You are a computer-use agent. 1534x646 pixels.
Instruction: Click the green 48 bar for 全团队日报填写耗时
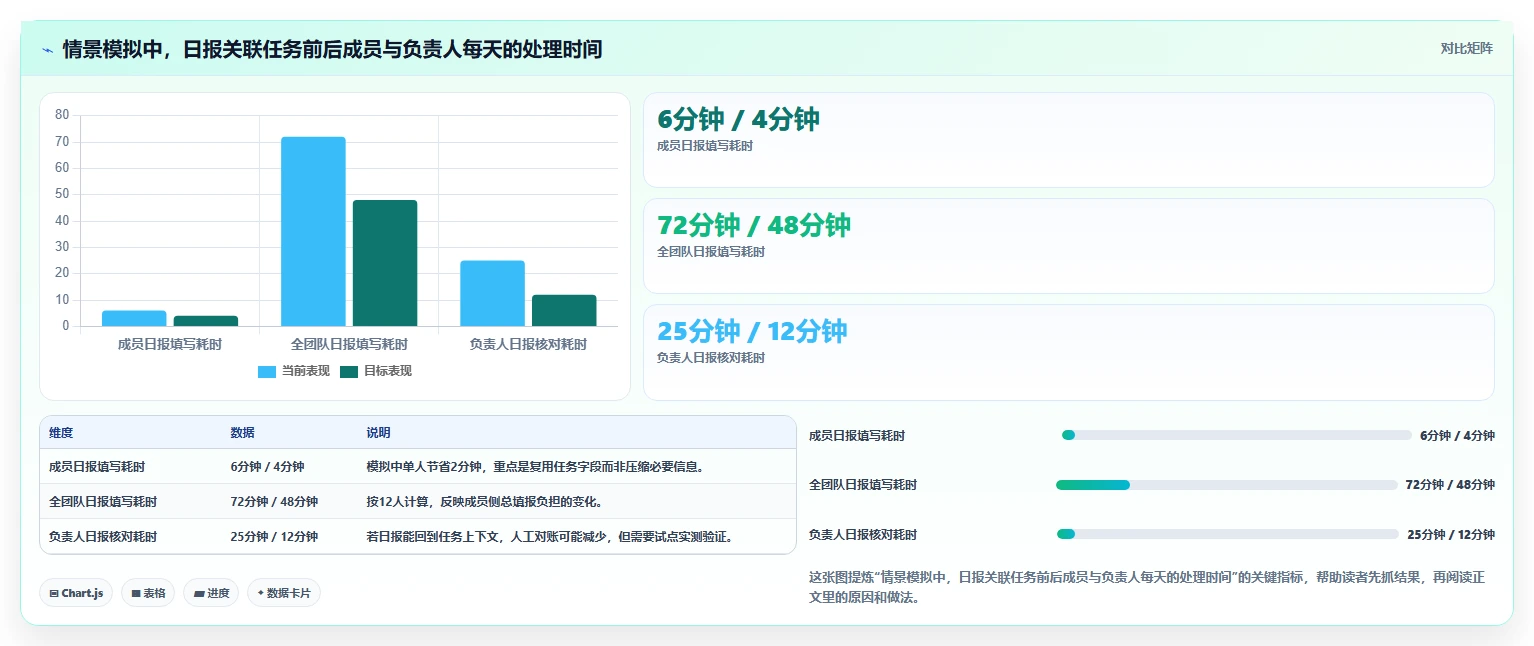click(x=385, y=263)
